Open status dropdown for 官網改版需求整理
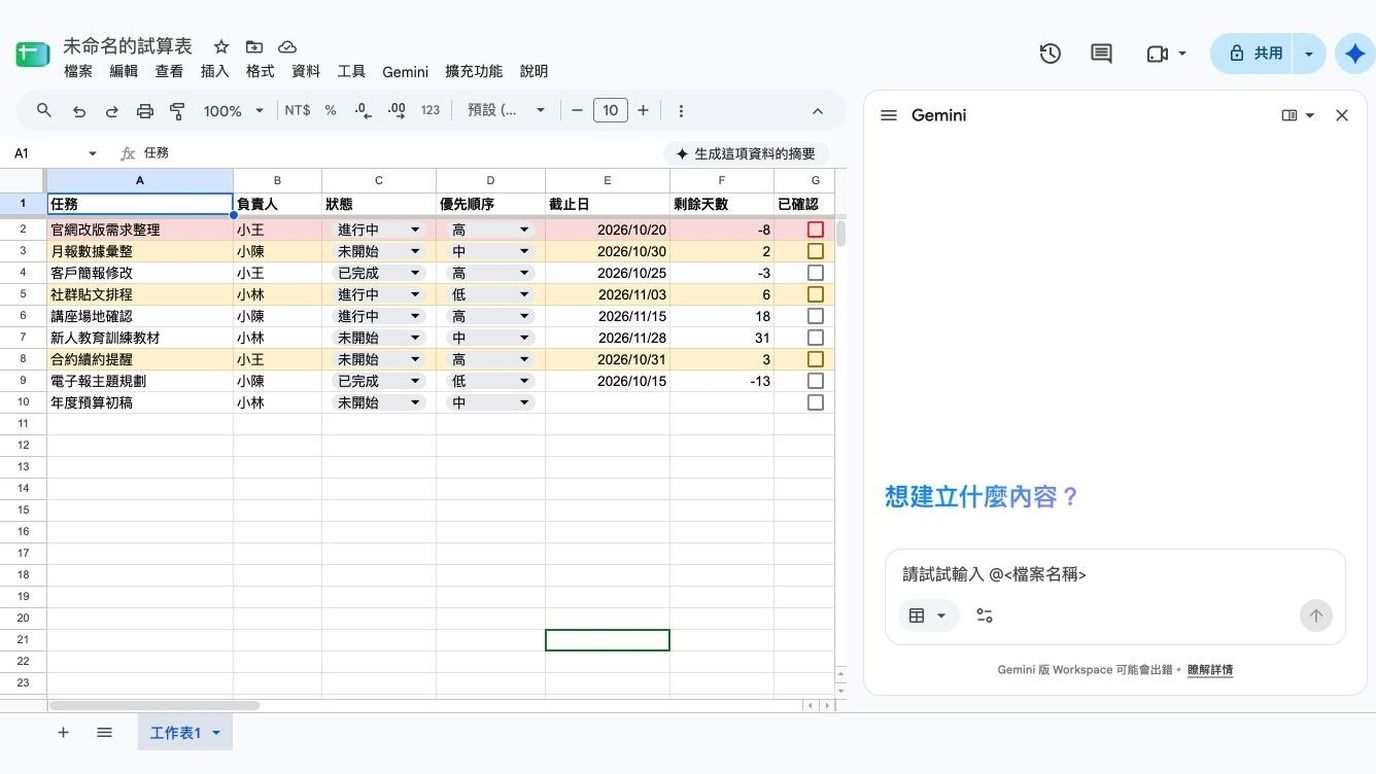The height and width of the screenshot is (774, 1376). pos(415,230)
